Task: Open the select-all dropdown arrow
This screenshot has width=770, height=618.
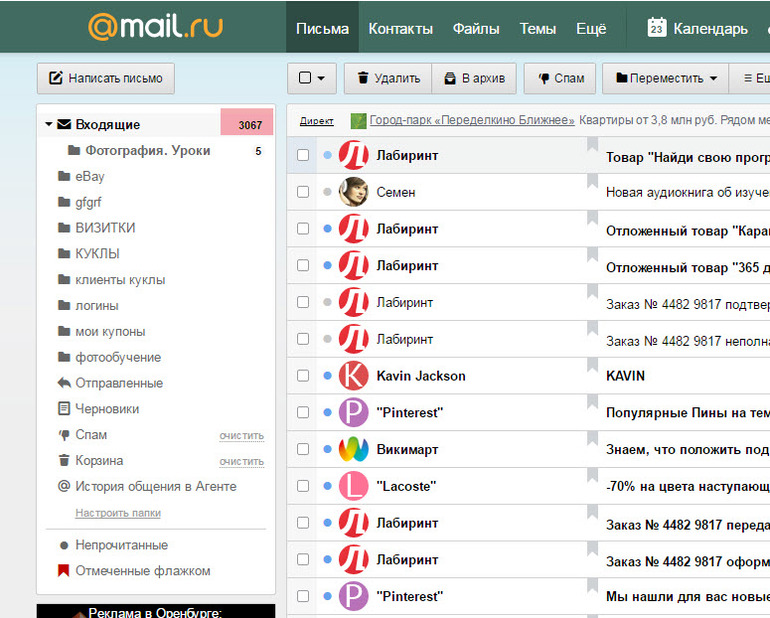Action: tap(321, 78)
